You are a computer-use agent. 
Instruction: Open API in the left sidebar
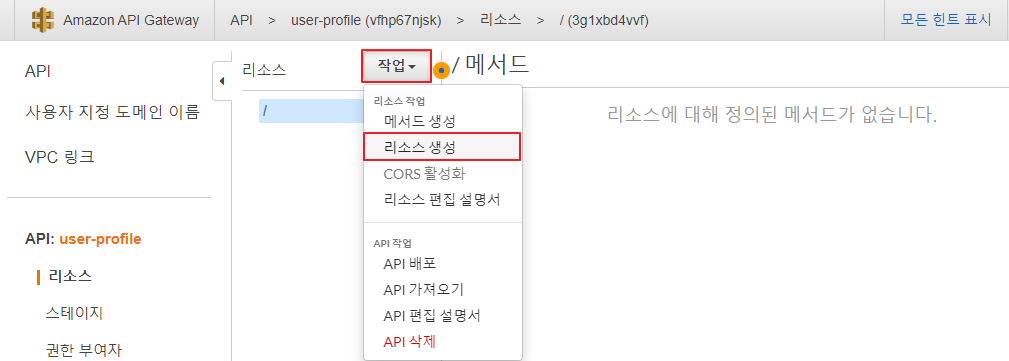pyautogui.click(x=37, y=71)
